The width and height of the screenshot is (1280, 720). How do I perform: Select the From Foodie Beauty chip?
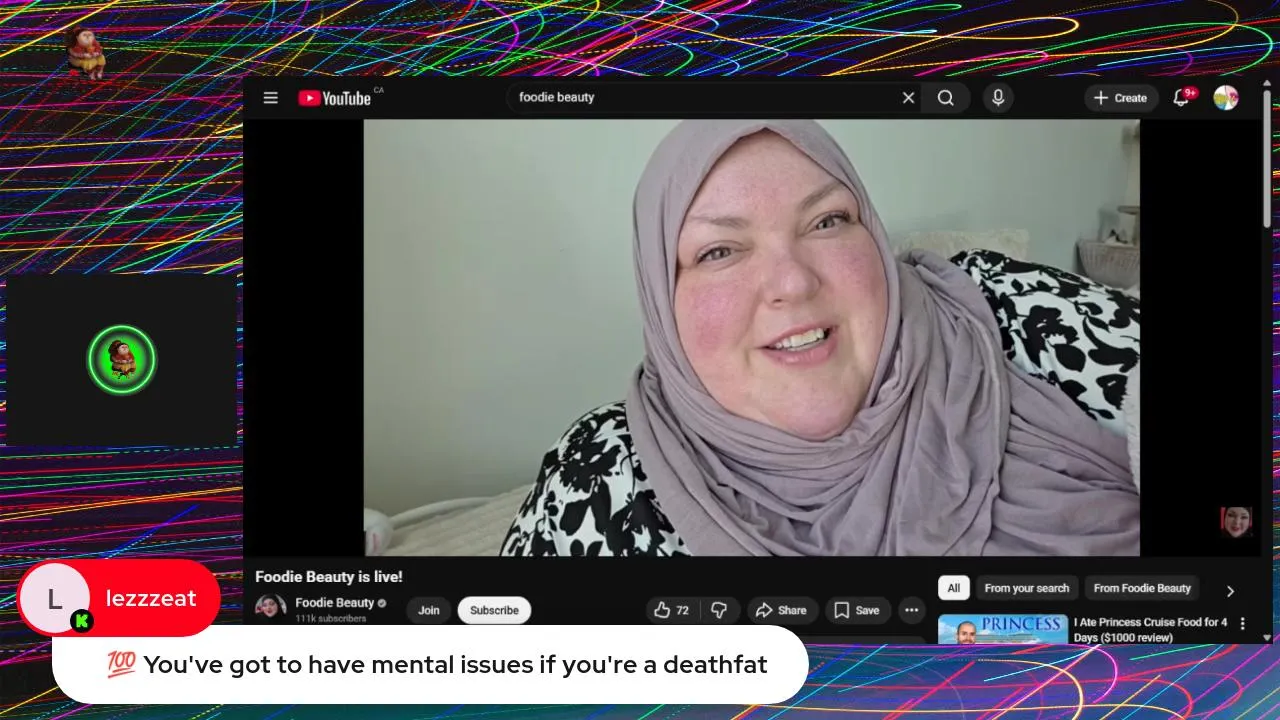tap(1142, 588)
